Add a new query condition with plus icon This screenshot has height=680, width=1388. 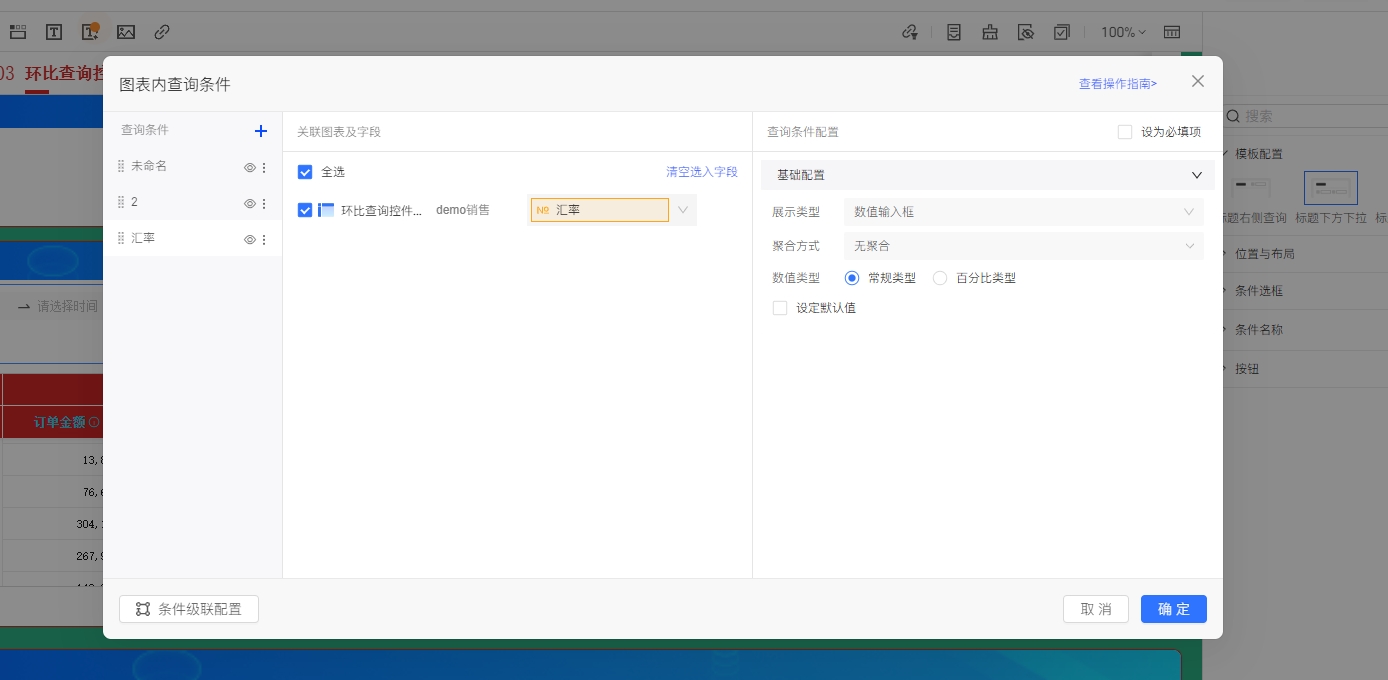(x=261, y=131)
